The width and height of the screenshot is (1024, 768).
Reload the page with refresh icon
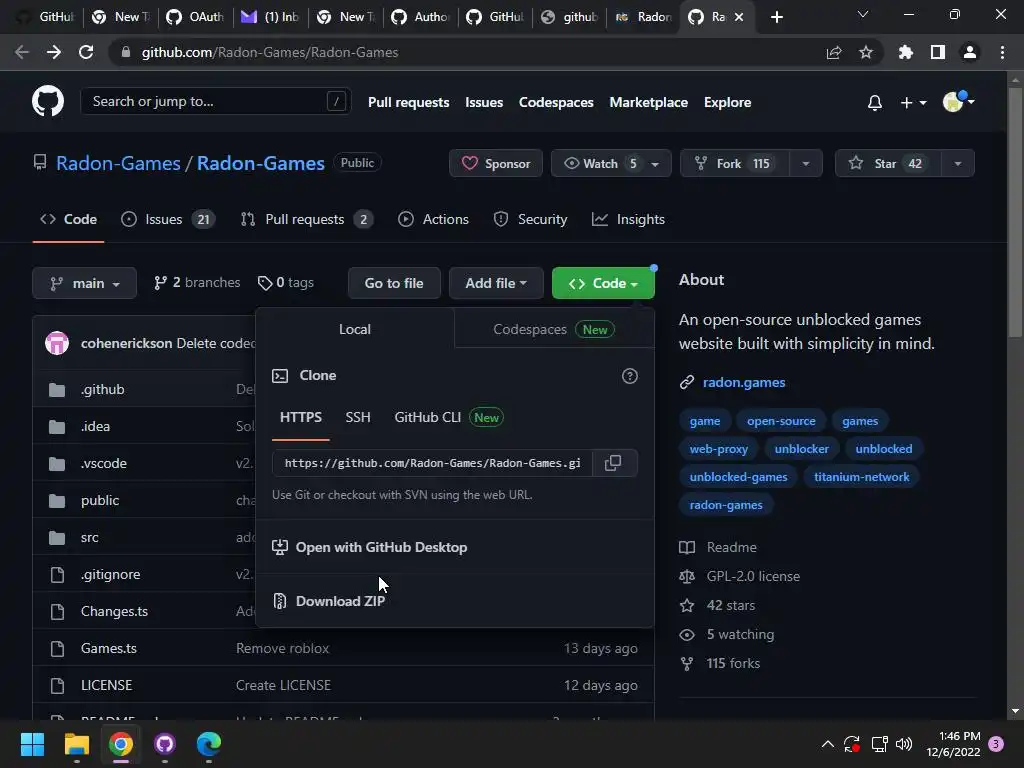coord(86,52)
